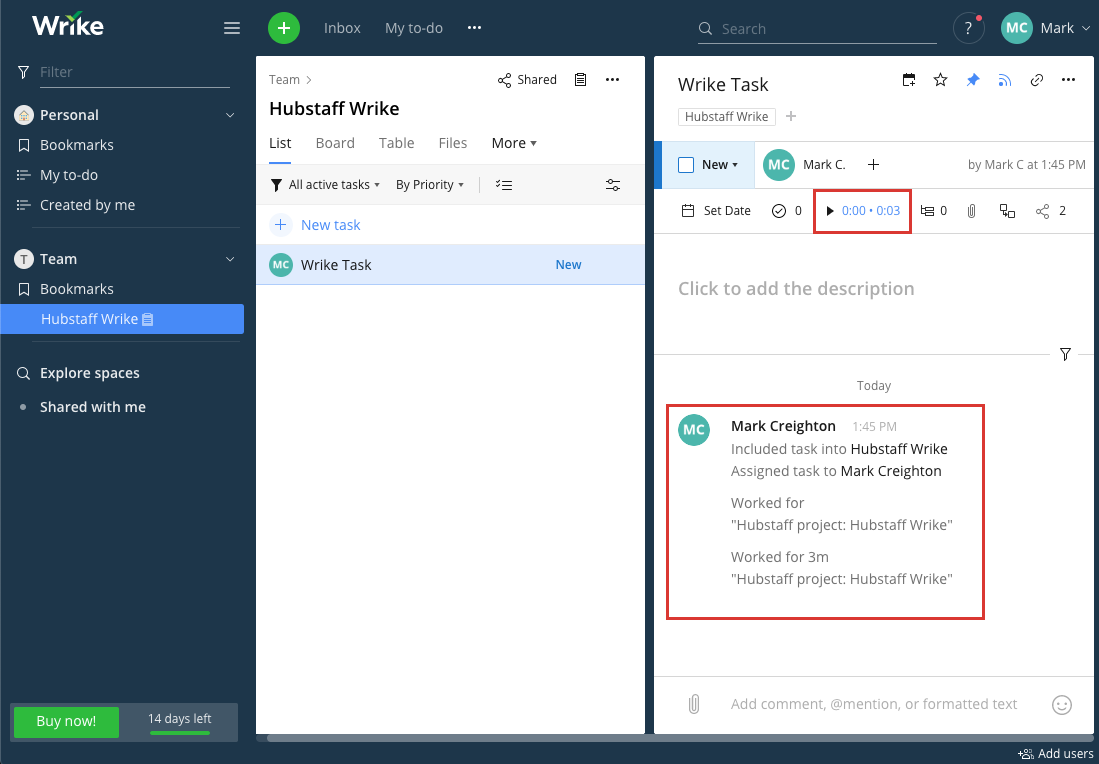
Task: Open the help question mark icon
Action: click(x=969, y=28)
